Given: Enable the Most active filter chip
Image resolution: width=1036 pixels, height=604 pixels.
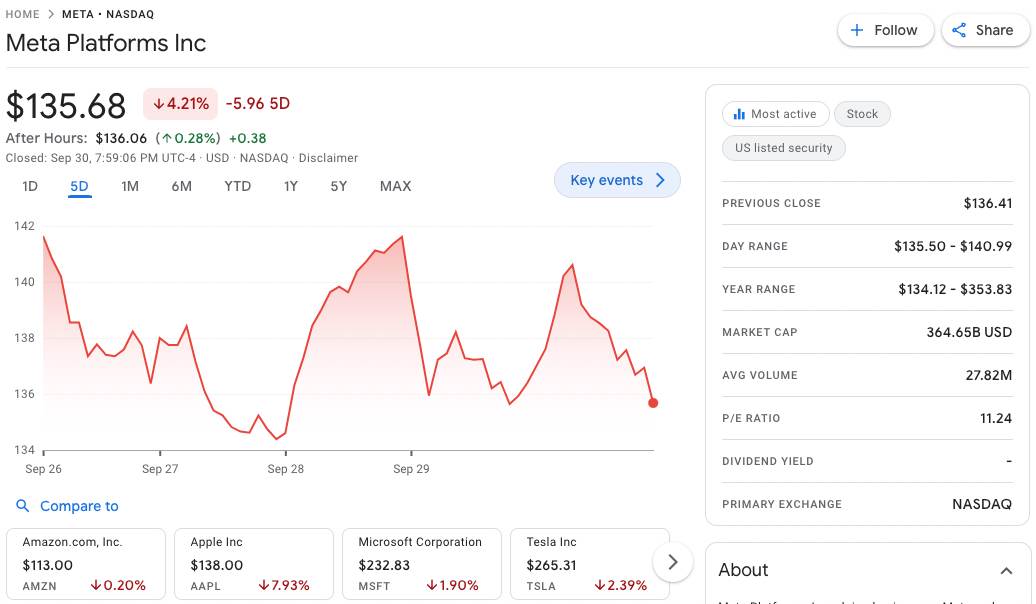Looking at the screenshot, I should (x=775, y=114).
